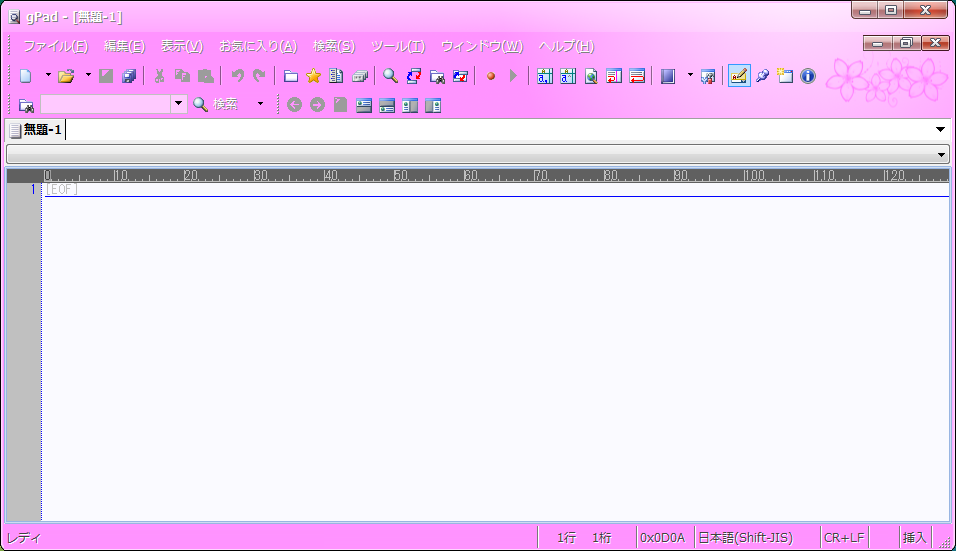This screenshot has height=551, width=956.
Task: Click the 検索 search button
Action: [216, 104]
